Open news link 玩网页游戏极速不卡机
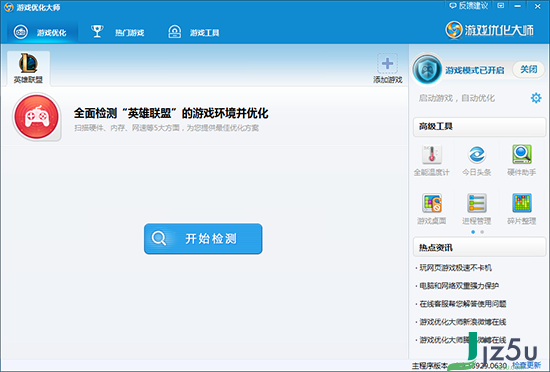This screenshot has width=550, height=372. point(456,268)
